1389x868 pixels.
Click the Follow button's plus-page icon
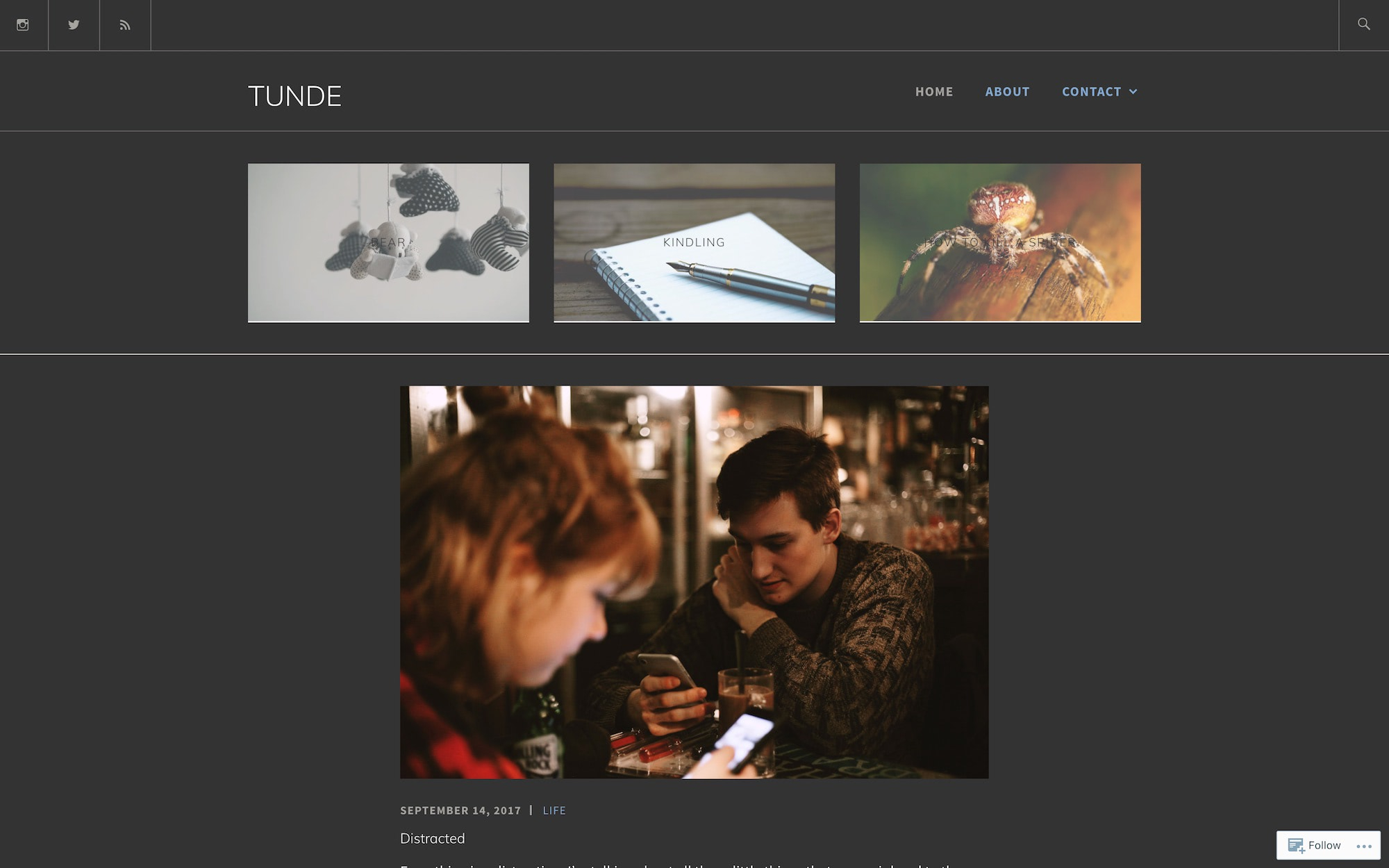1295,845
